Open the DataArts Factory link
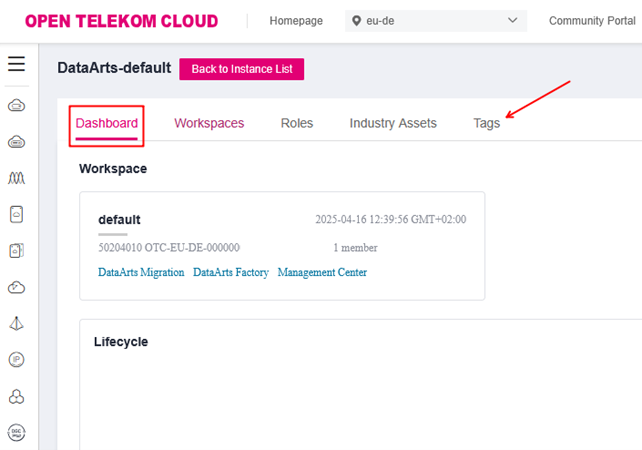This screenshot has width=642, height=450. tap(231, 272)
